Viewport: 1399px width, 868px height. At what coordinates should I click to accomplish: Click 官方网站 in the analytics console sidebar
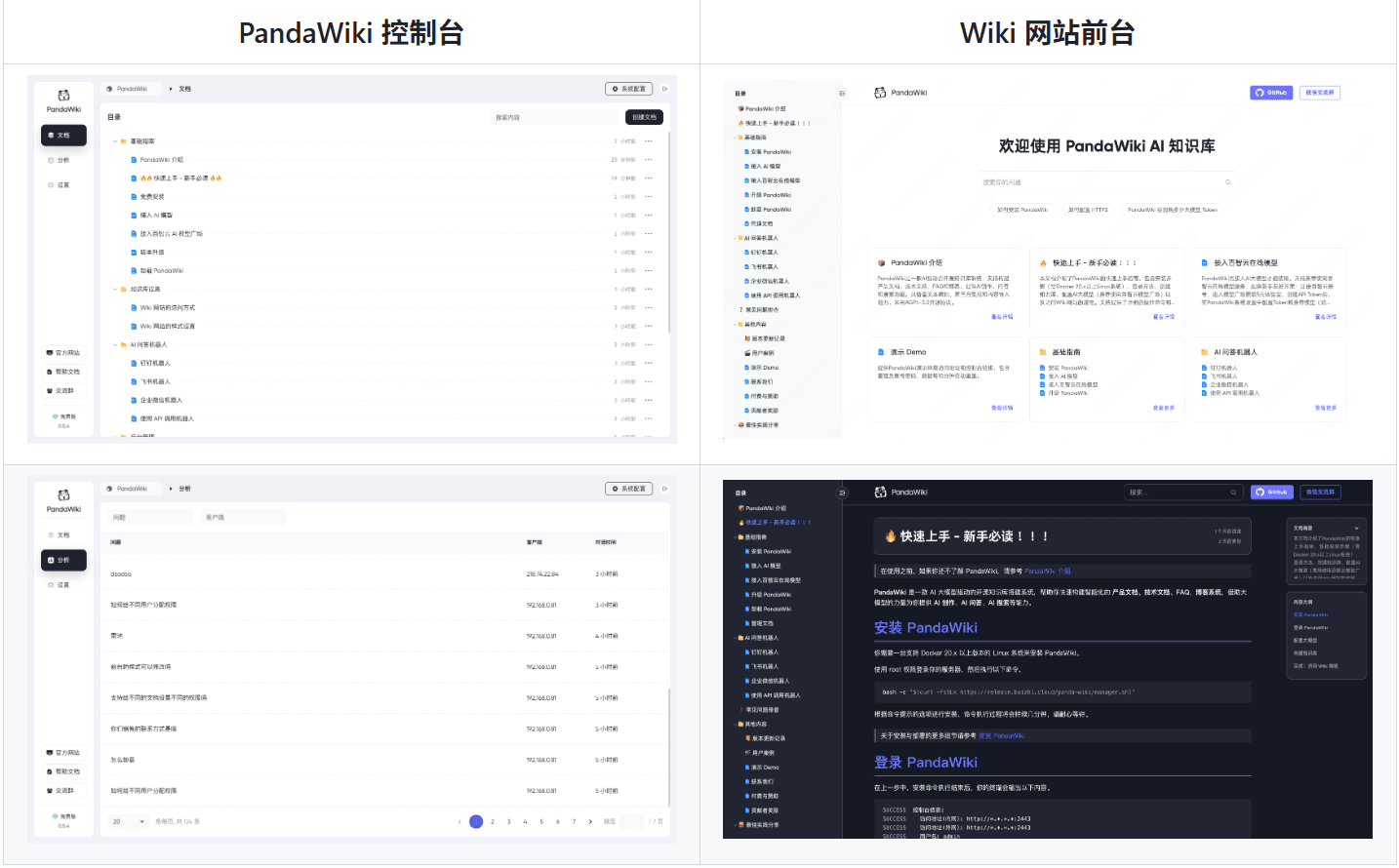click(63, 753)
